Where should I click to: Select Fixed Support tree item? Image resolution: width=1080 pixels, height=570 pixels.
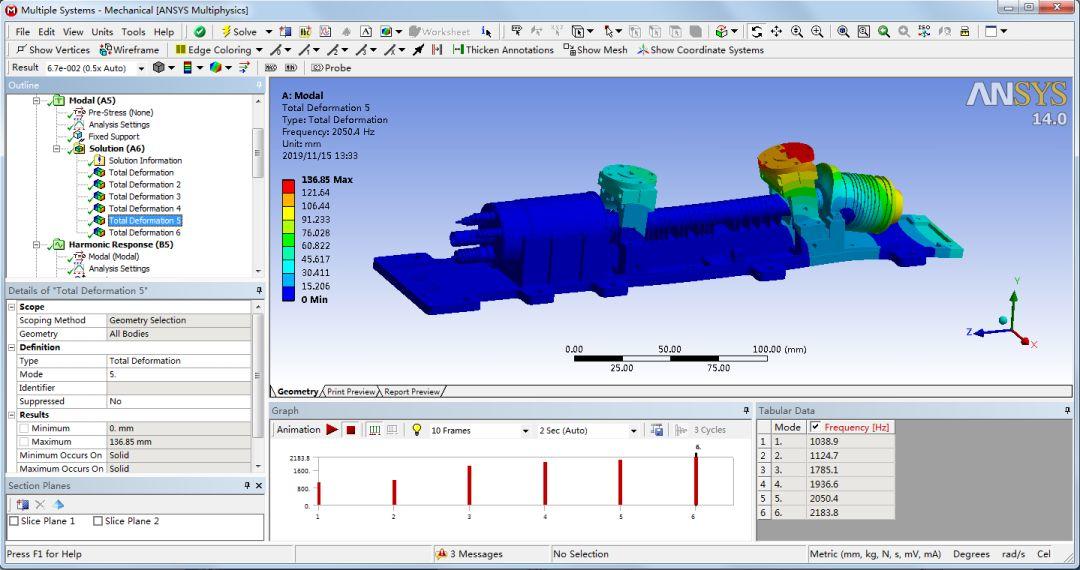point(114,136)
